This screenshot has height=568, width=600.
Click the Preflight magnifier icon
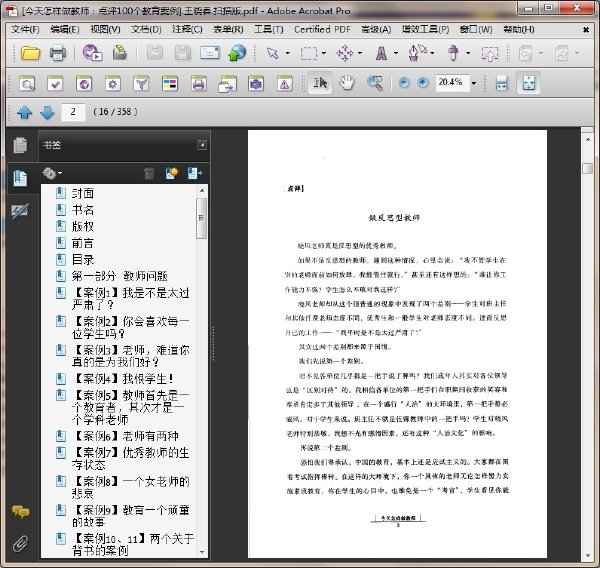click(x=27, y=83)
